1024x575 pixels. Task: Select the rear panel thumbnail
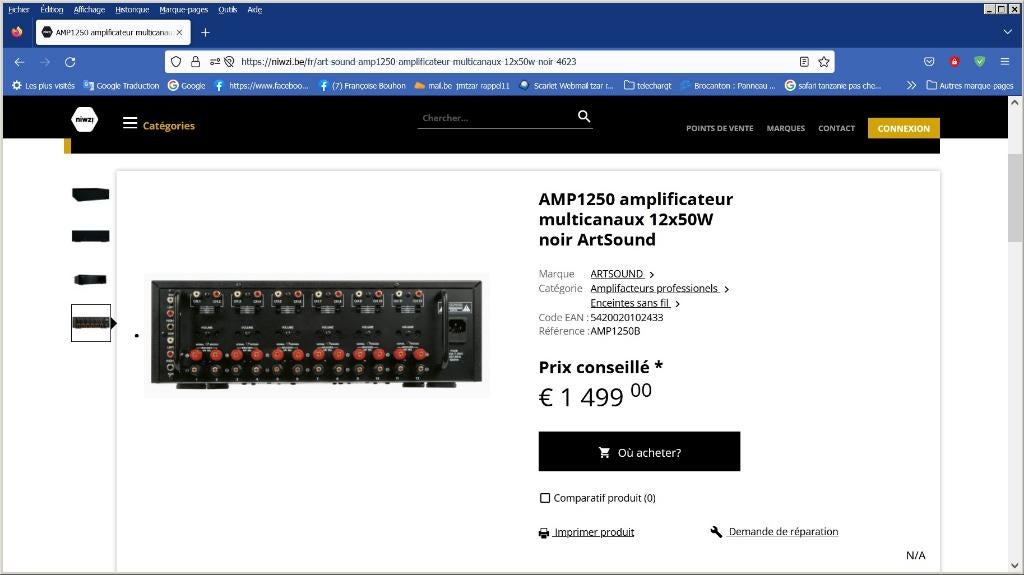pos(91,323)
